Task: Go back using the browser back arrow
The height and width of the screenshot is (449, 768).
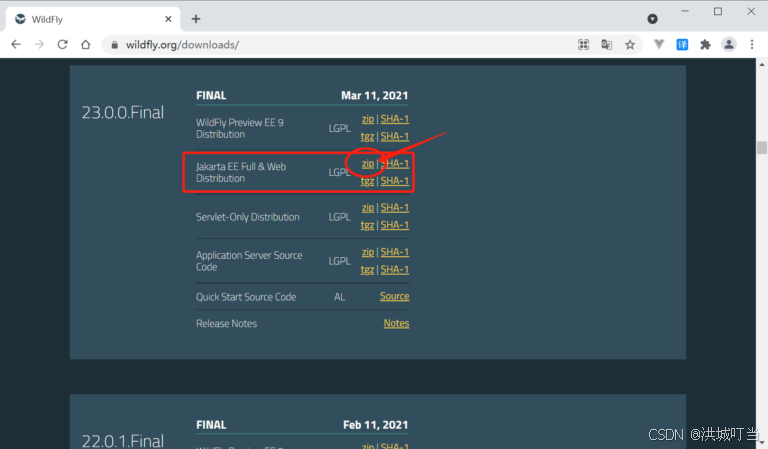Action: (x=16, y=45)
